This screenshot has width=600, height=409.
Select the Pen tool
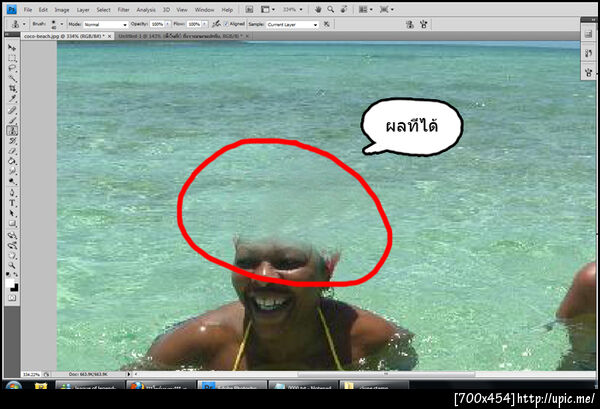click(12, 192)
